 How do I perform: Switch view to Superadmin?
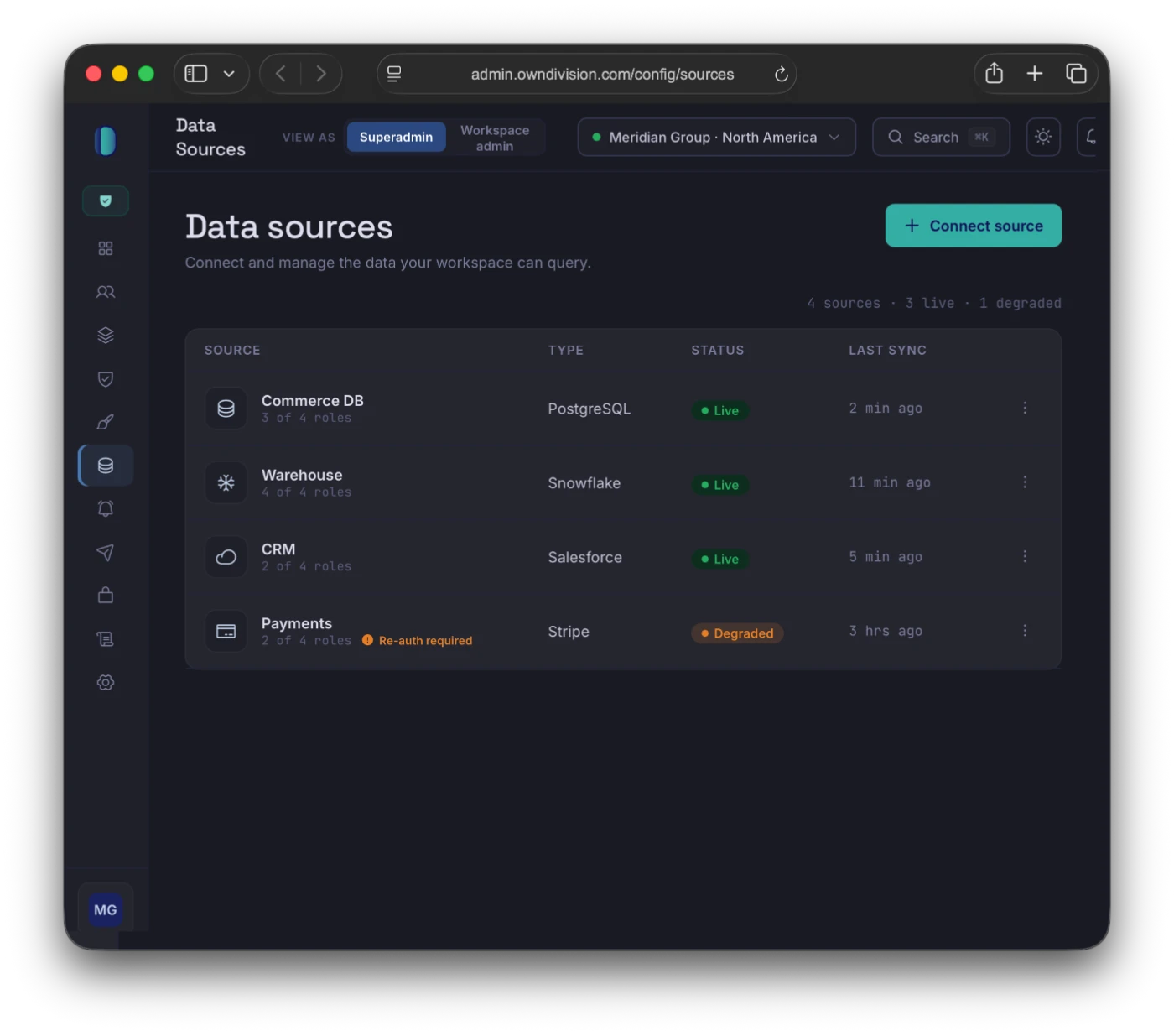pos(396,137)
